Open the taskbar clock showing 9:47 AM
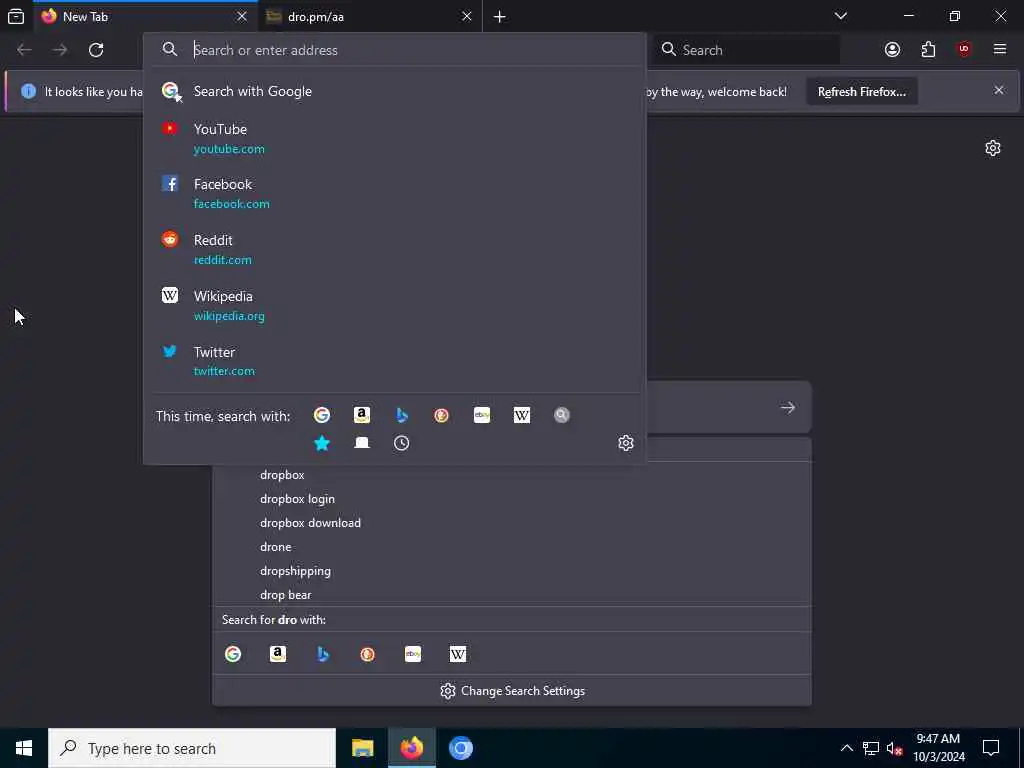The image size is (1024, 768). 938,748
